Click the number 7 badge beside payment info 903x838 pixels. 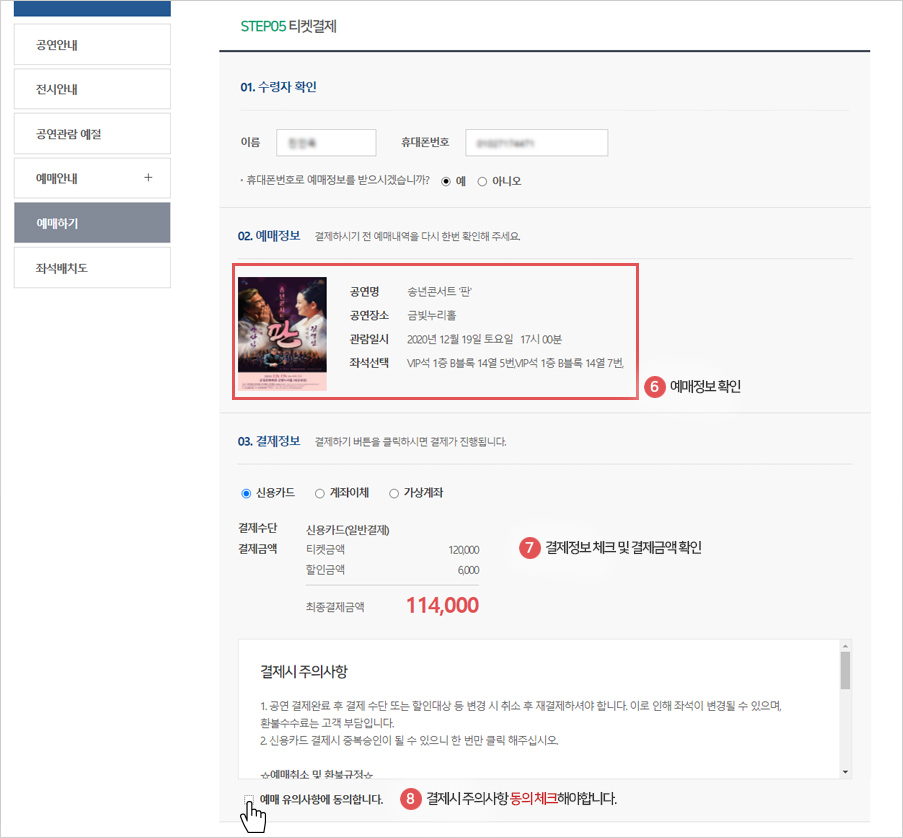pyautogui.click(x=528, y=548)
